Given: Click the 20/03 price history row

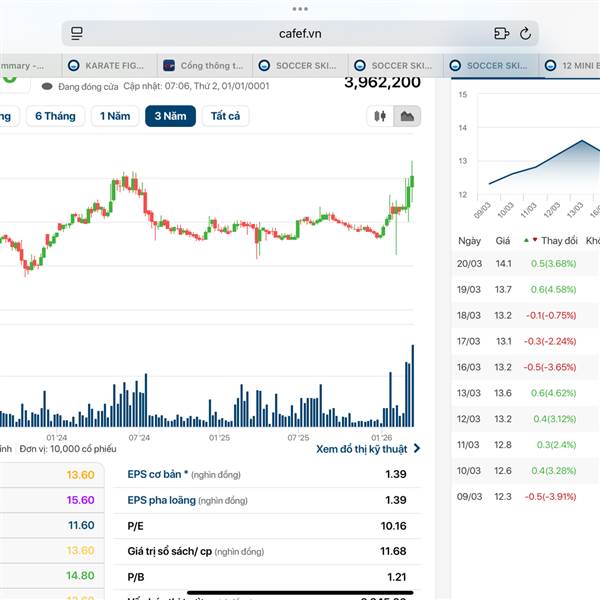Looking at the screenshot, I should (526, 264).
